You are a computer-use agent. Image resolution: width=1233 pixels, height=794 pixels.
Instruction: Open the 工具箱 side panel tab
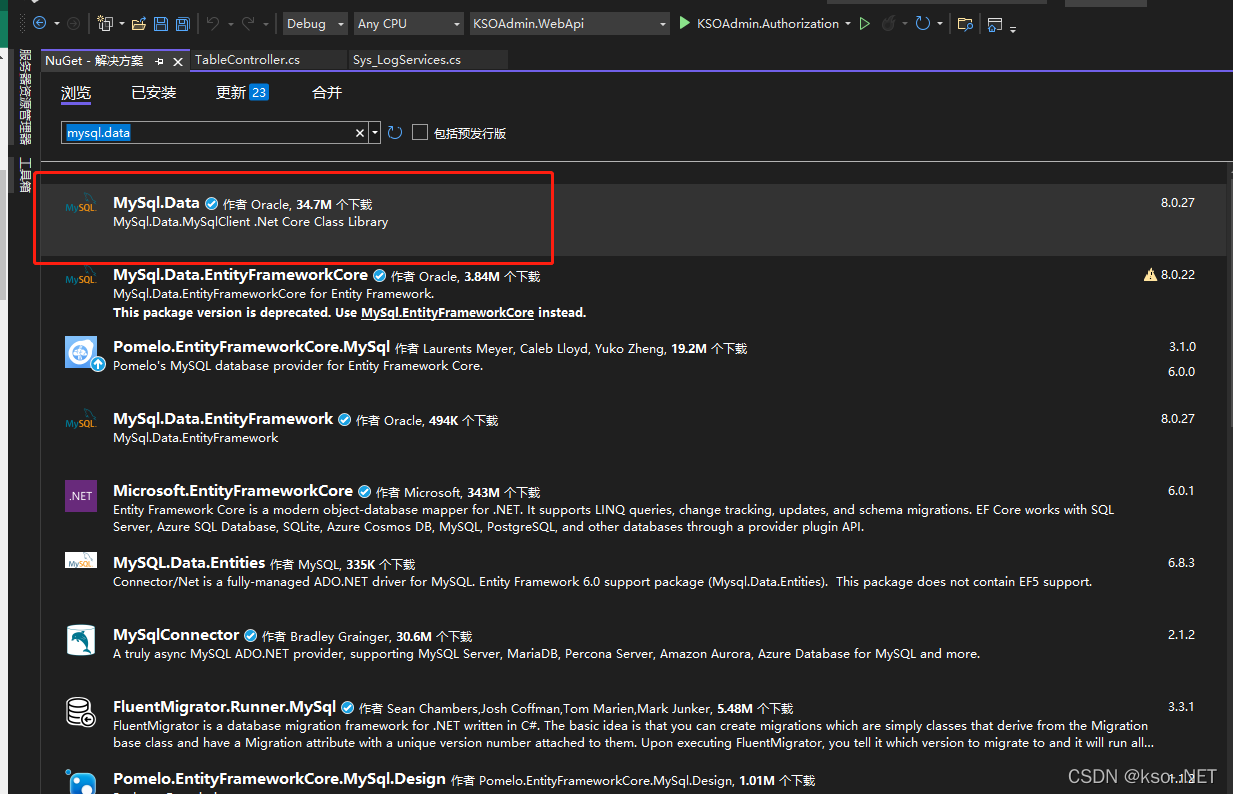[26, 175]
